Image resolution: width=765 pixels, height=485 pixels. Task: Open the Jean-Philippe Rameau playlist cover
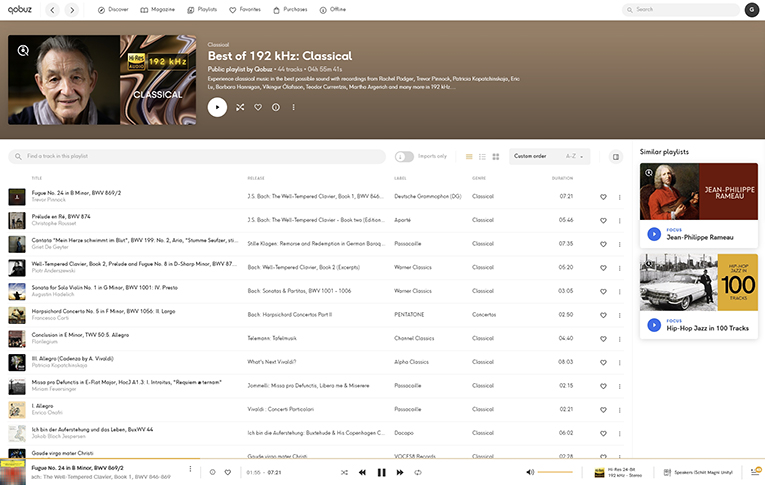pyautogui.click(x=699, y=191)
